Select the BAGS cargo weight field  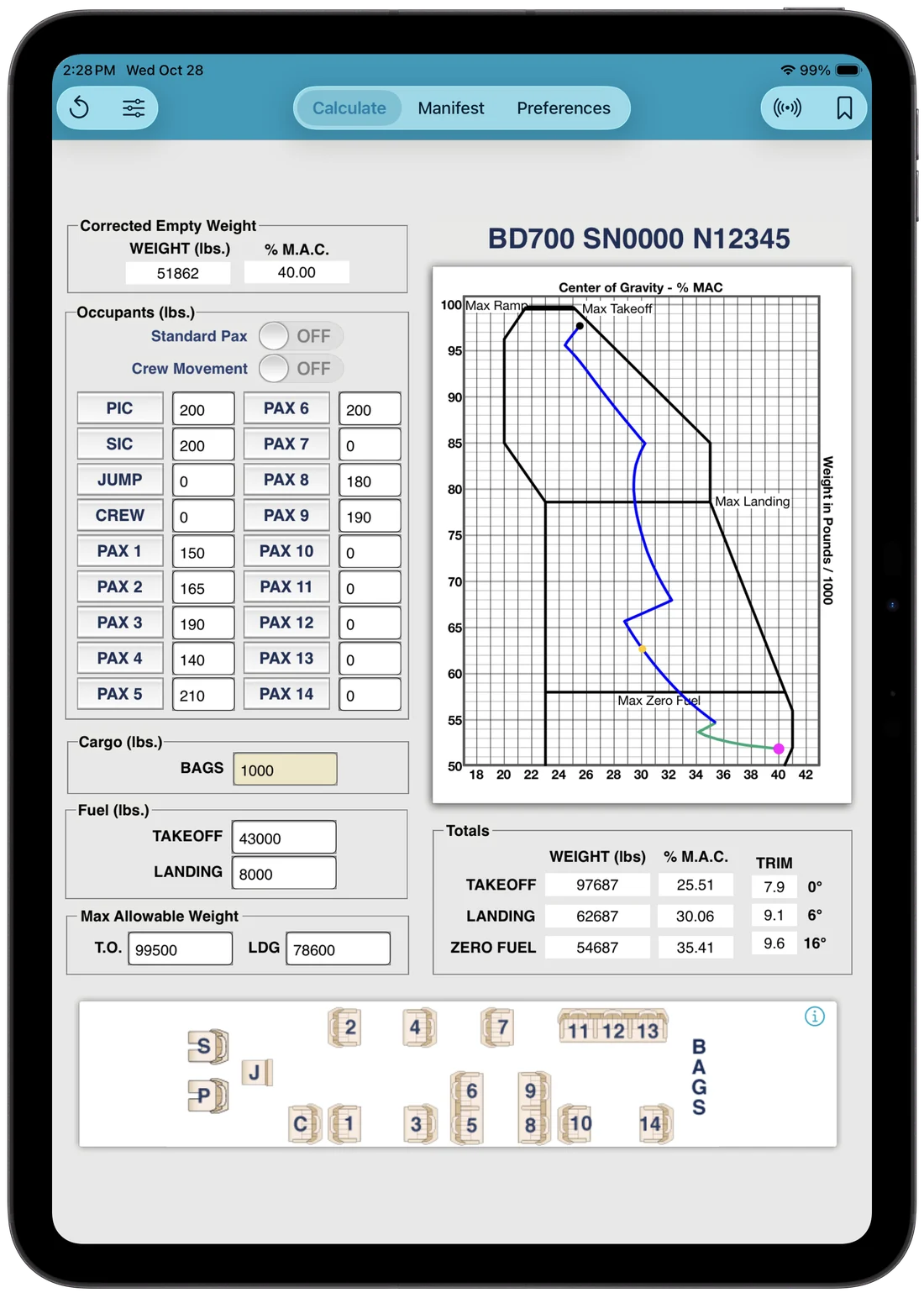(x=285, y=770)
